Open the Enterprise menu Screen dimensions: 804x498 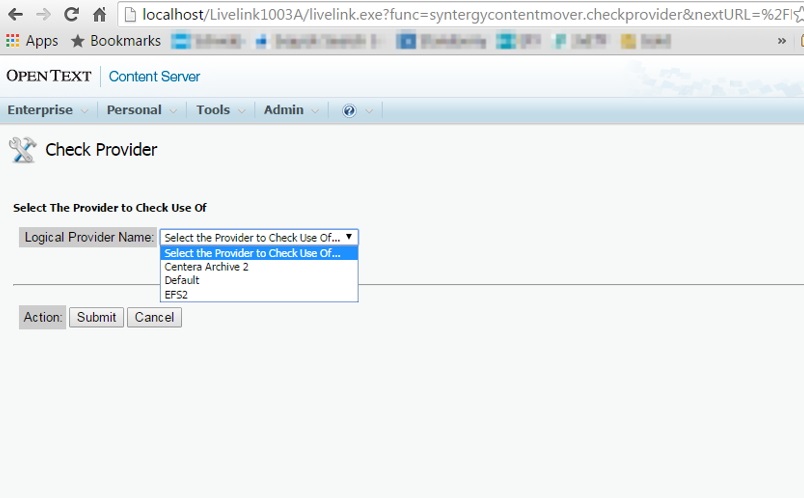pos(41,110)
